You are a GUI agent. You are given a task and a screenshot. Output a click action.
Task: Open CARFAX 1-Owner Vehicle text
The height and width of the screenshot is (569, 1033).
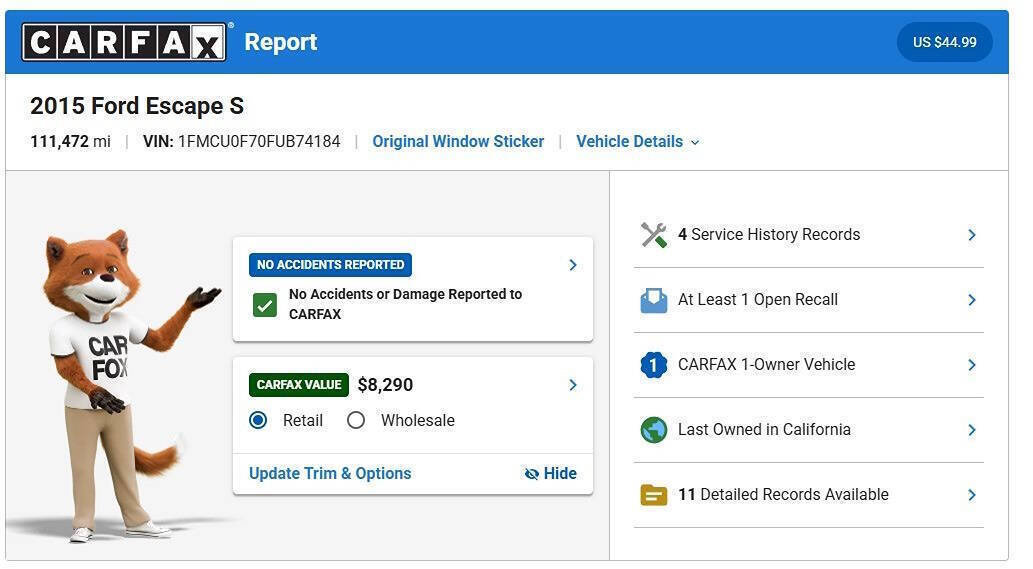(x=766, y=365)
